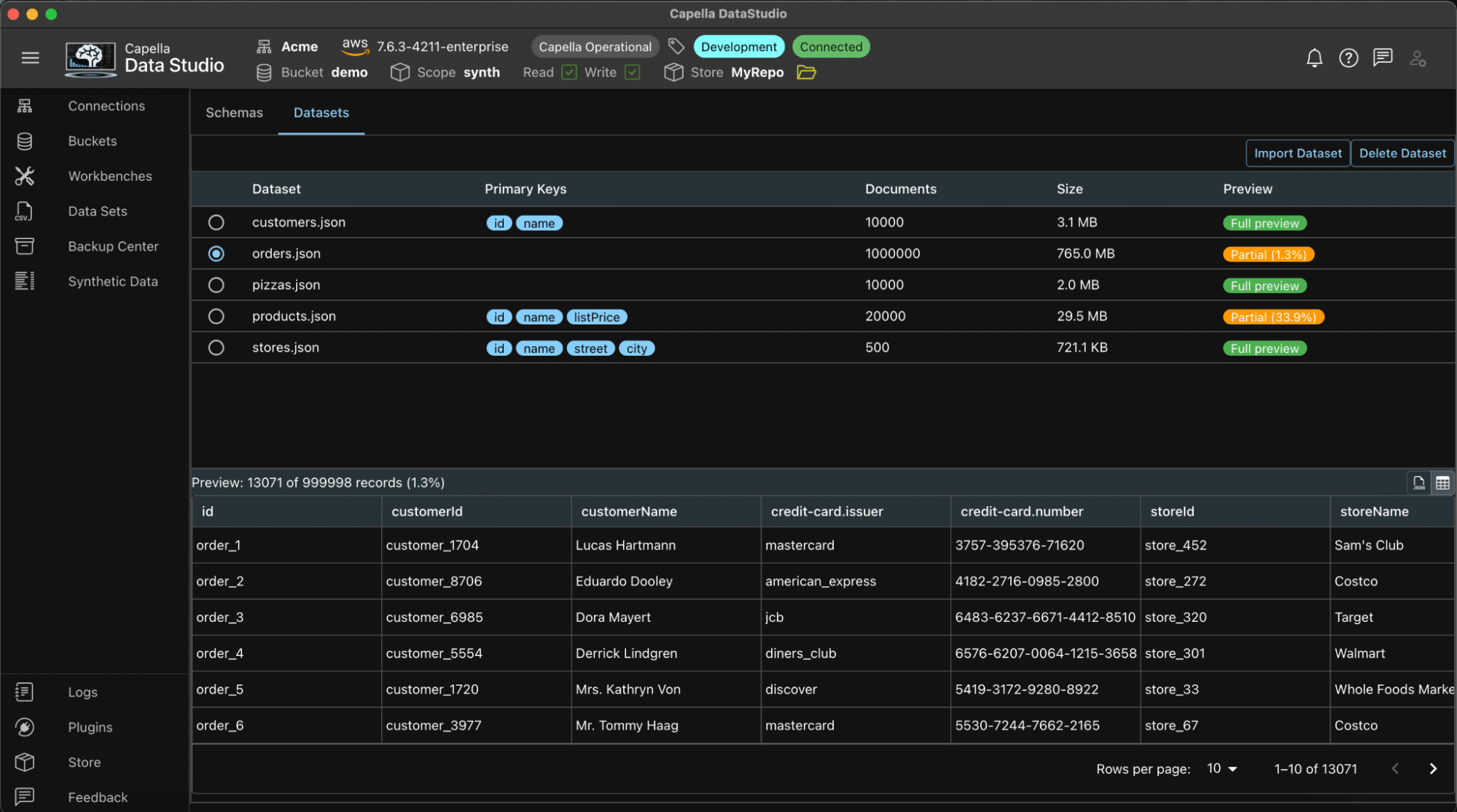Open Synthetic Data in the sidebar
The height and width of the screenshot is (812, 1457).
pos(112,281)
